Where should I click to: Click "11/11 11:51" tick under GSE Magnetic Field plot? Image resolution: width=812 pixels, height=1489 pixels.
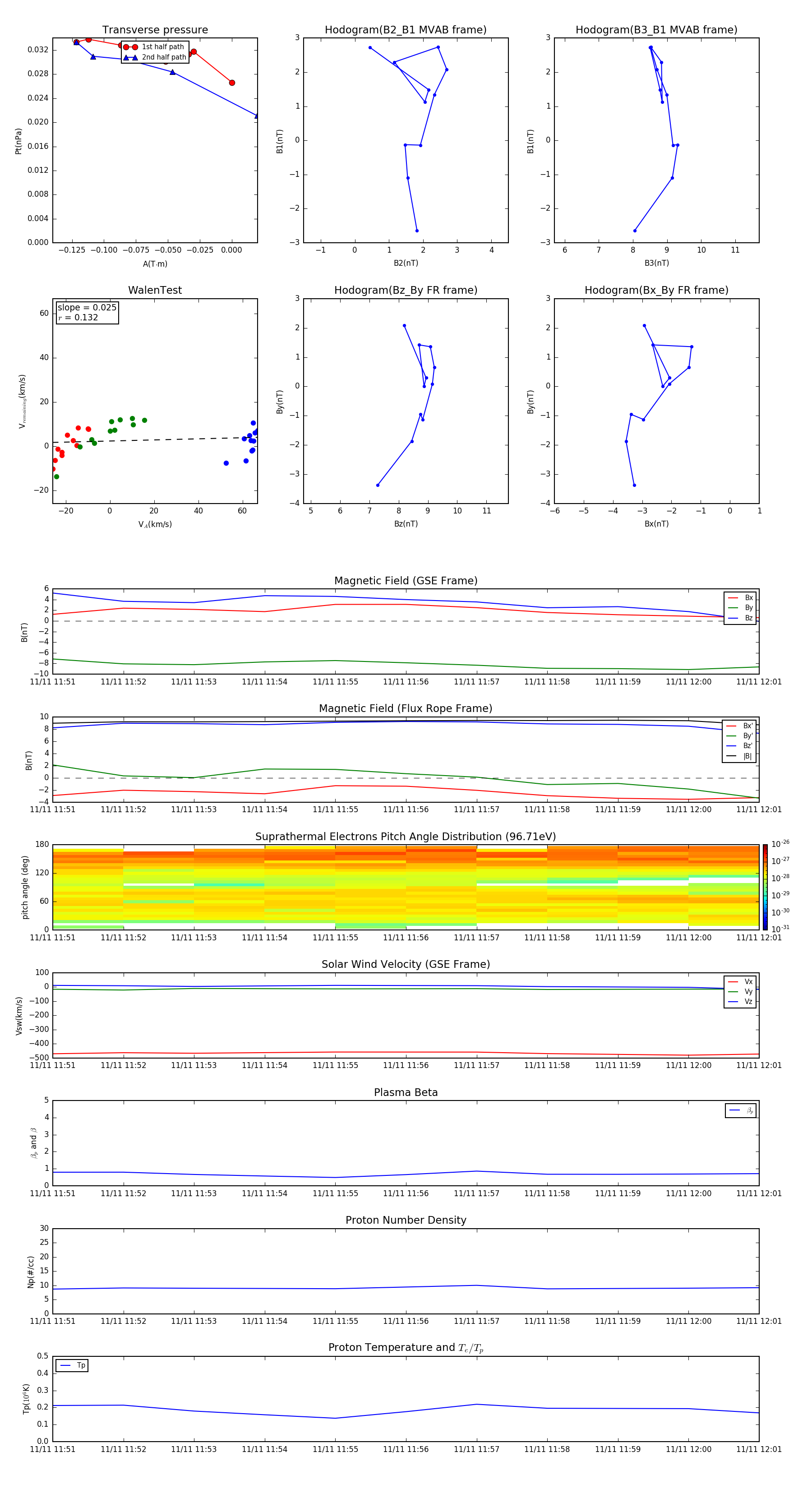point(53,682)
